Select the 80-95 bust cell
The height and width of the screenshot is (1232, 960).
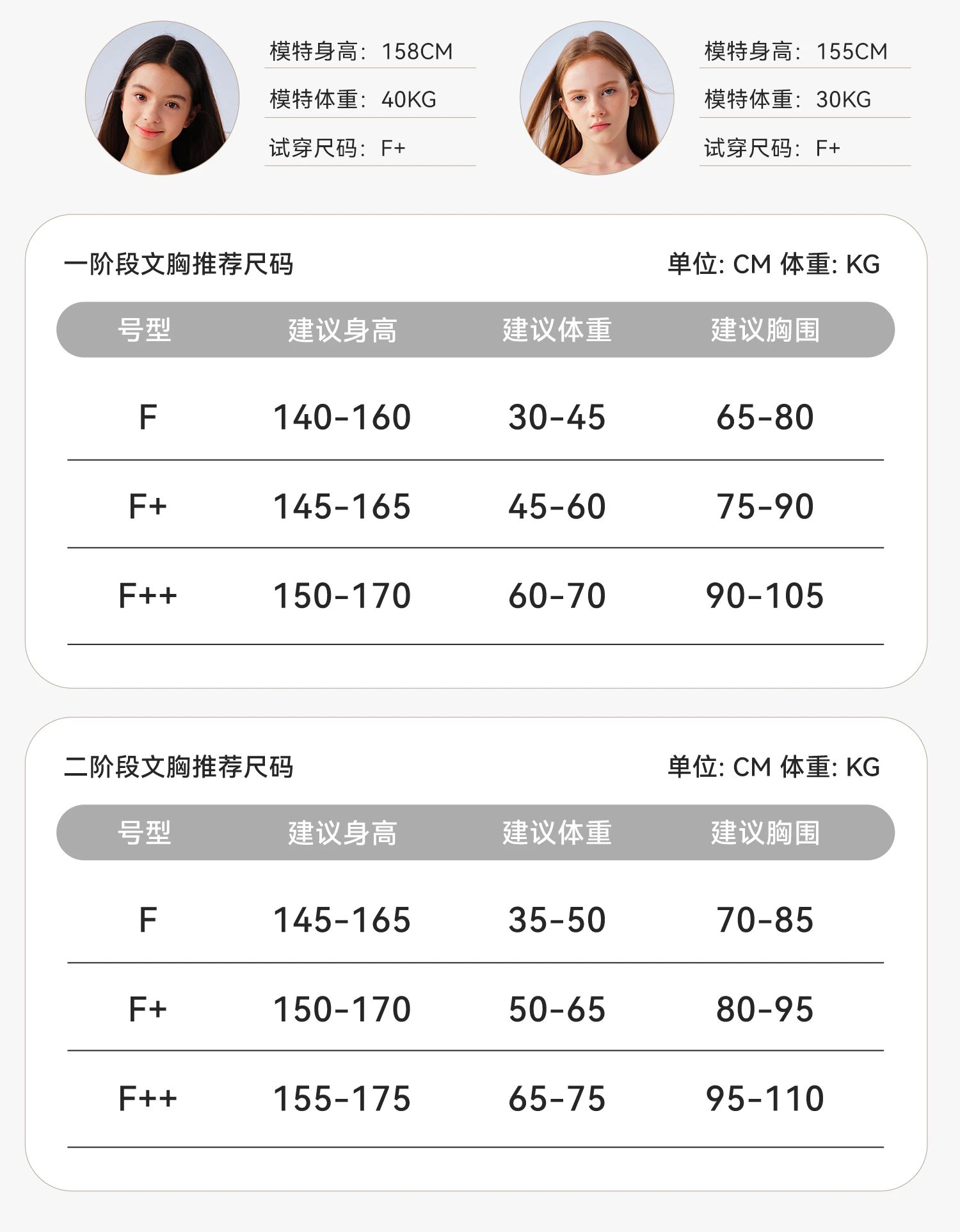pos(765,1009)
